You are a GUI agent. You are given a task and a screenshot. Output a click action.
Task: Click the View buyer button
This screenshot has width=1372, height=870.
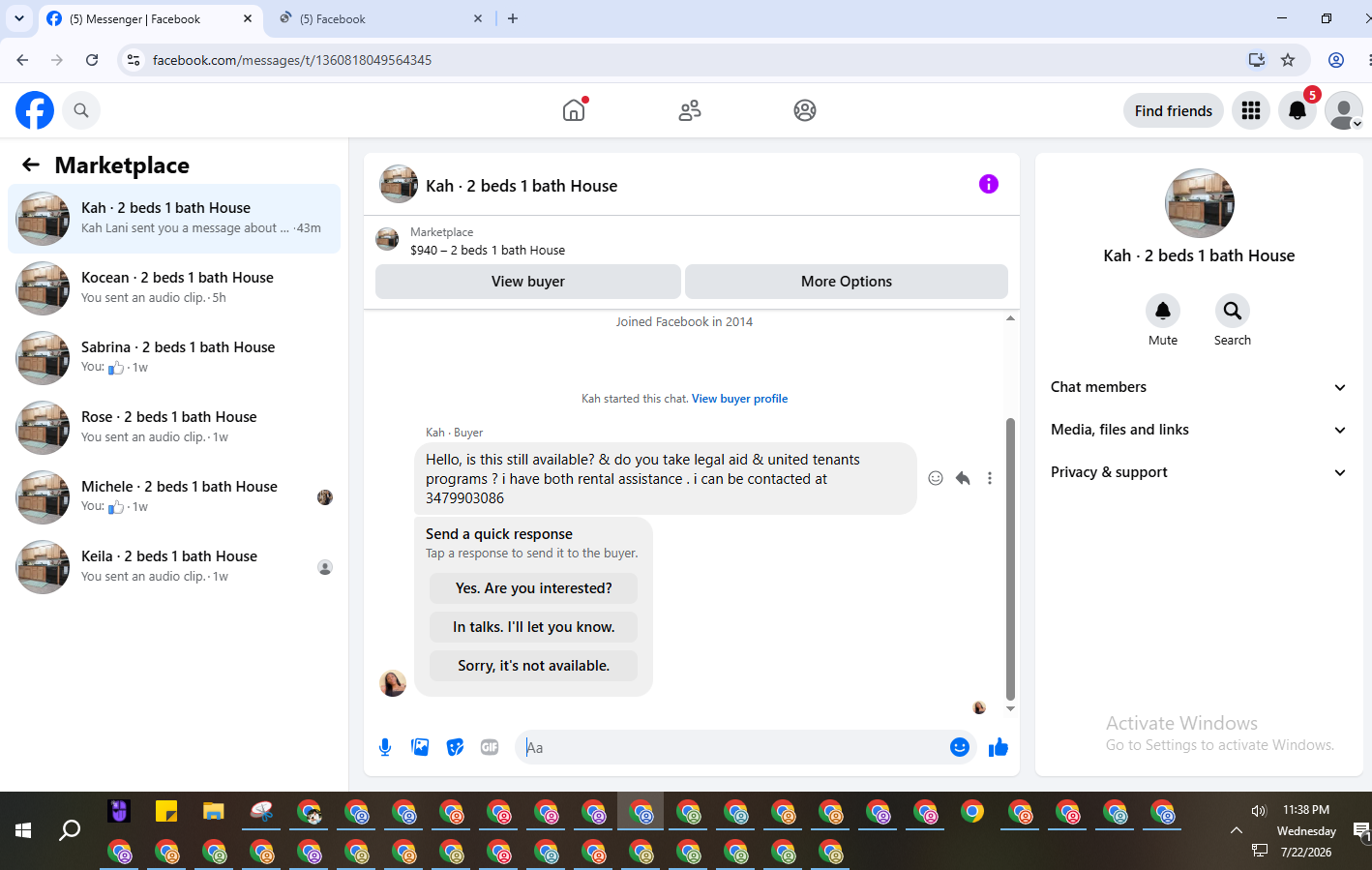pos(528,282)
